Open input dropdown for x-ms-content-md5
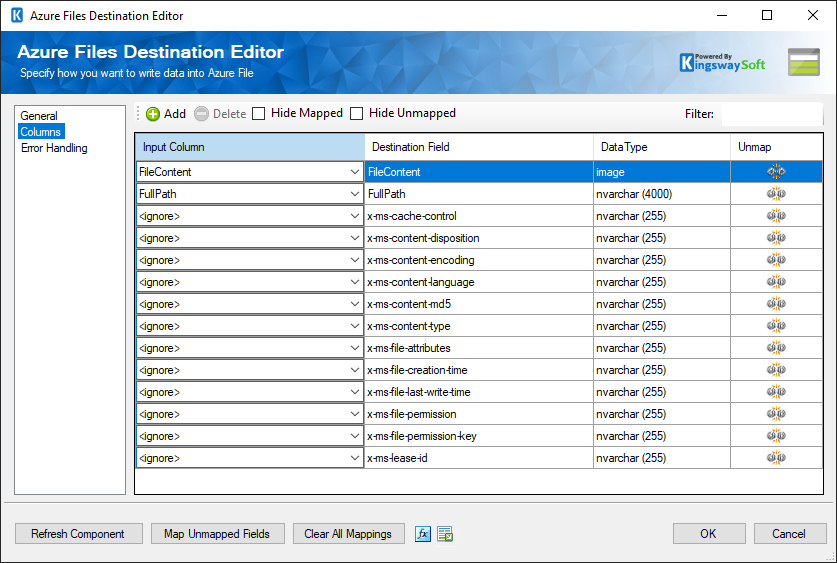 pos(354,304)
